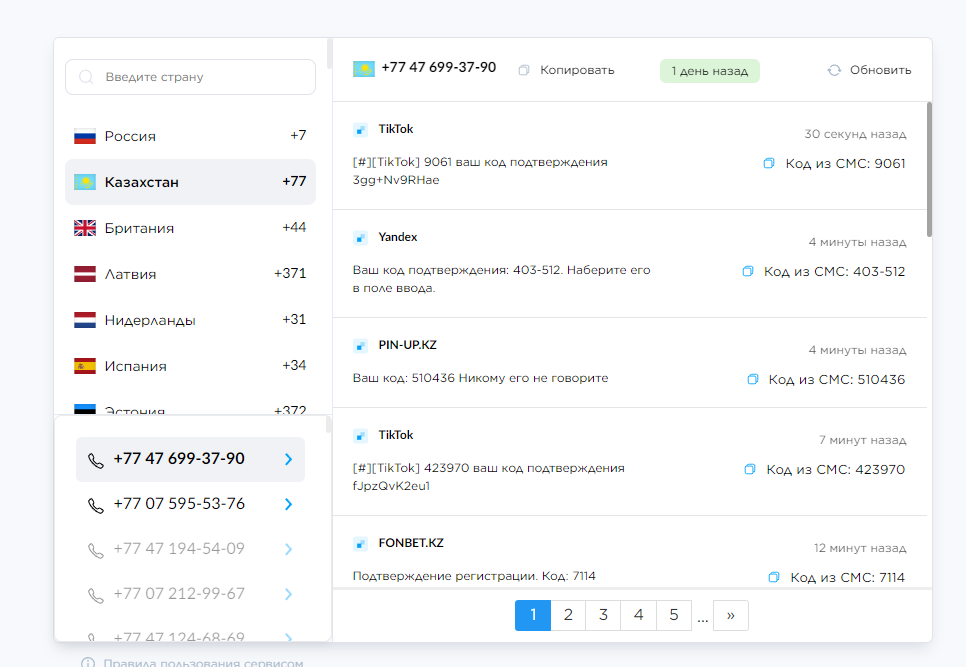
Task: Open number +77 47 699-37-90 via its chevron
Action: 288,459
